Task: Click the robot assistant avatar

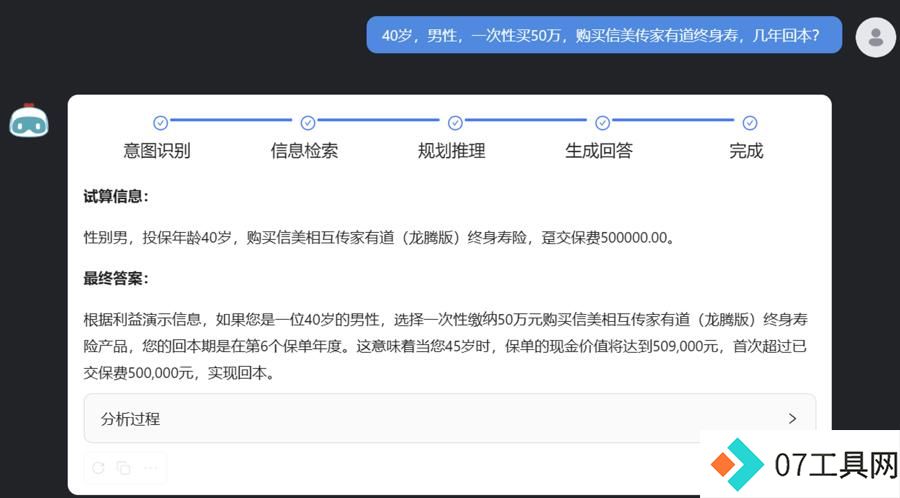Action: 29,120
